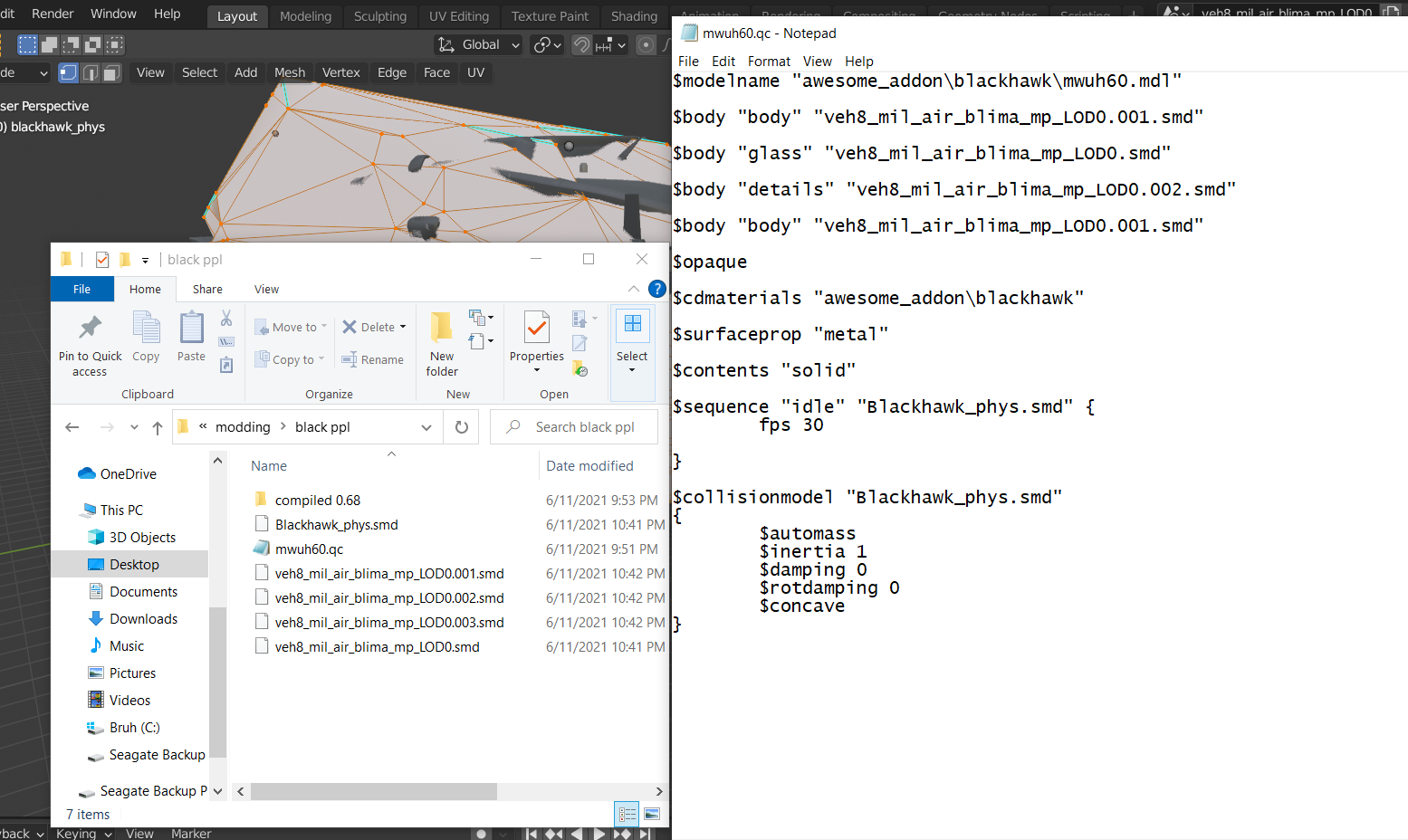Choose Blender's subtract selection mode icon
Screen dimensions: 1408x840
(71, 44)
